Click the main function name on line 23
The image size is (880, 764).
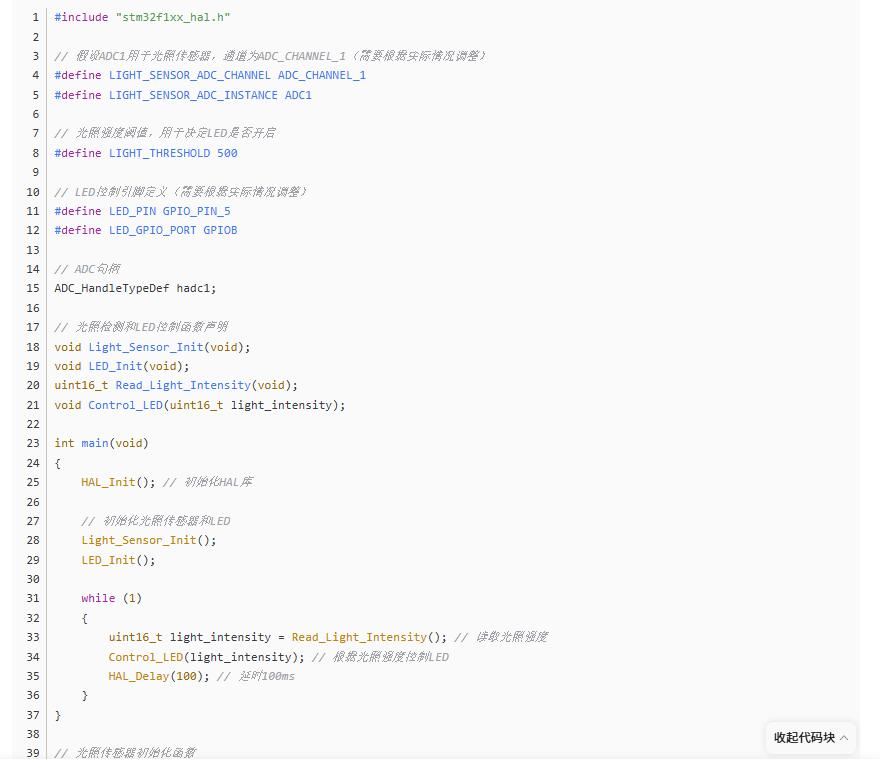click(x=94, y=443)
